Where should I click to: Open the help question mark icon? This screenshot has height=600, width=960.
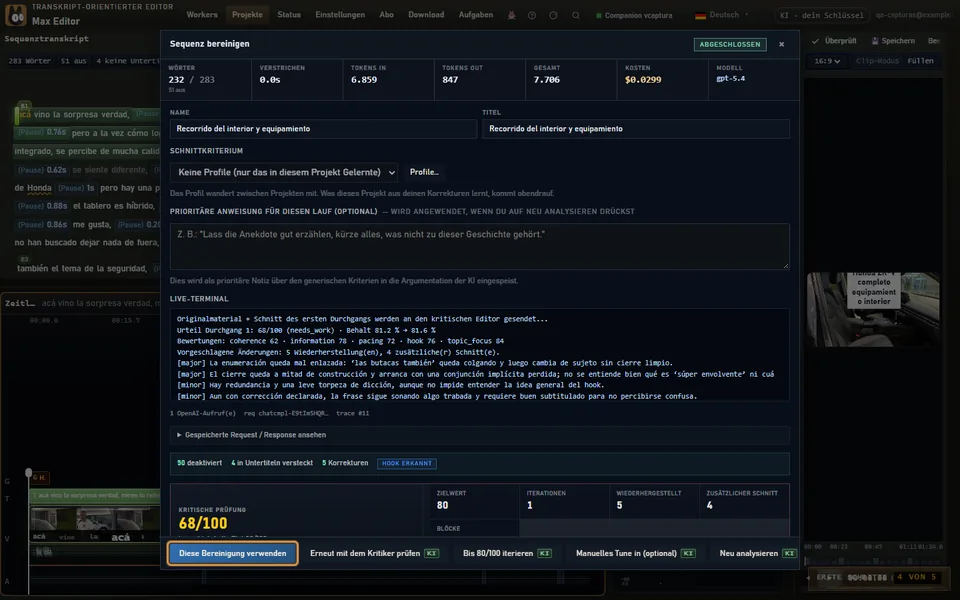[x=532, y=15]
